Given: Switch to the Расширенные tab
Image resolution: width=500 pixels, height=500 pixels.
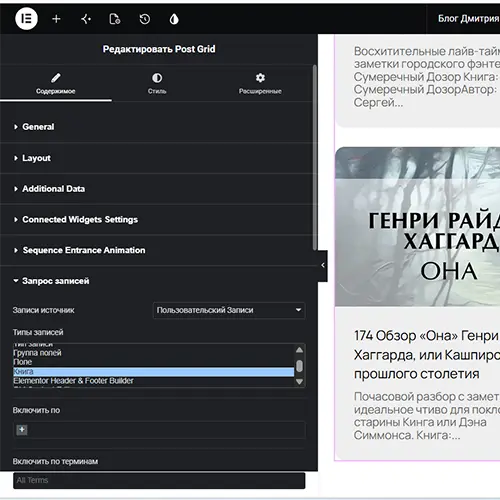Looking at the screenshot, I should pyautogui.click(x=260, y=84).
